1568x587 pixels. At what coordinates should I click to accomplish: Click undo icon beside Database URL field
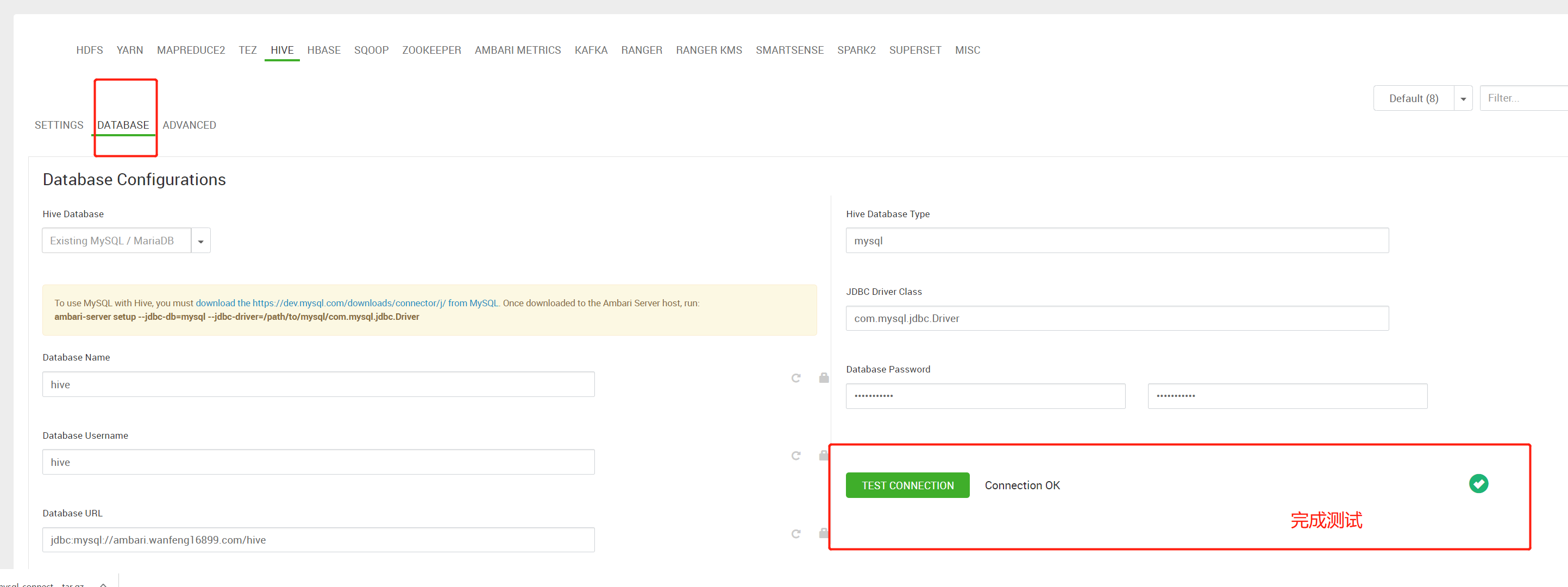(x=795, y=533)
